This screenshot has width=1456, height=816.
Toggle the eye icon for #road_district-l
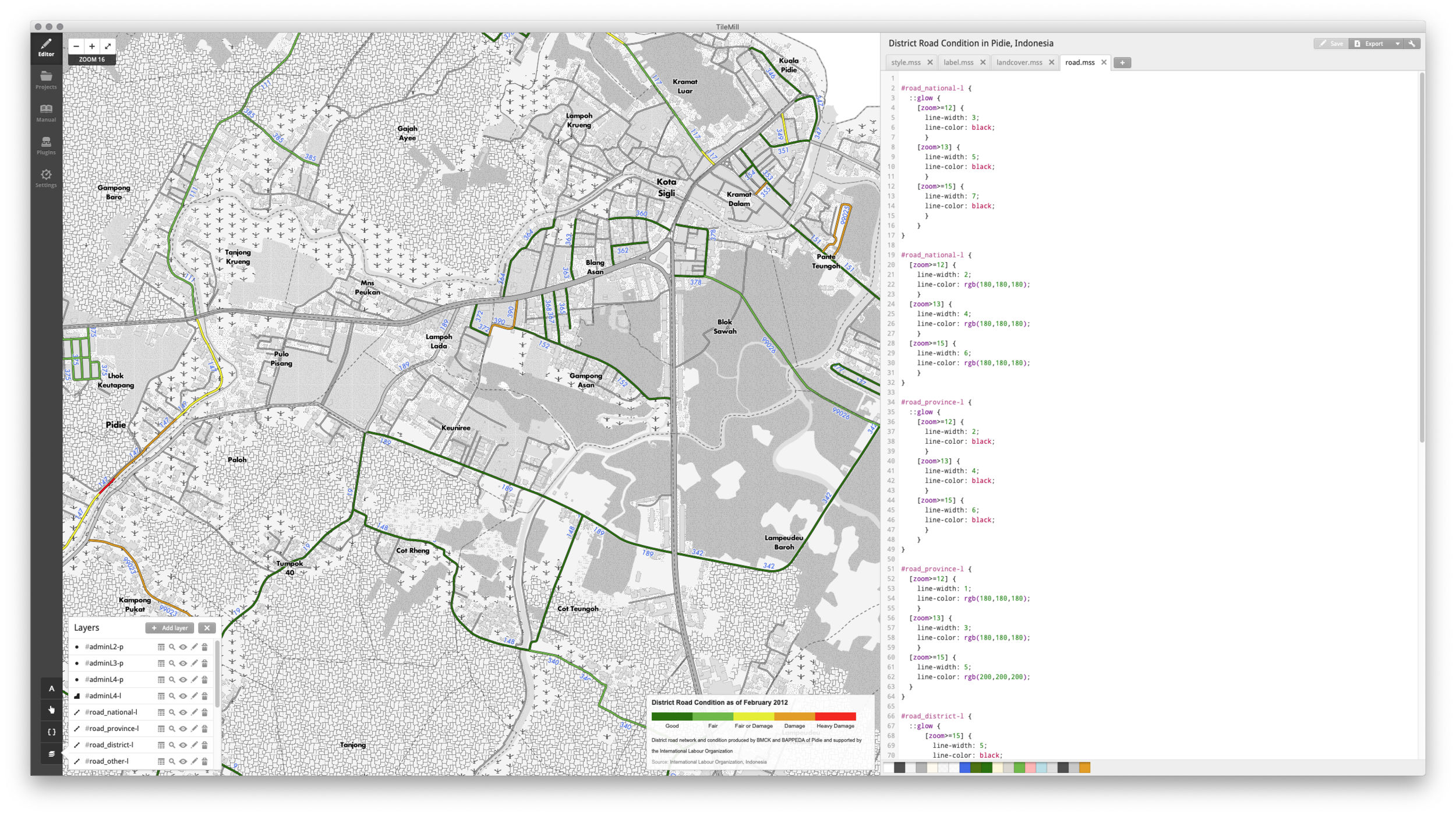tap(183, 745)
